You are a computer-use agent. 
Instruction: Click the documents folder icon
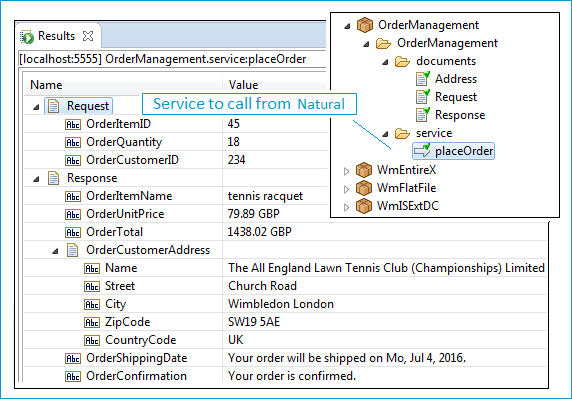[x=402, y=61]
